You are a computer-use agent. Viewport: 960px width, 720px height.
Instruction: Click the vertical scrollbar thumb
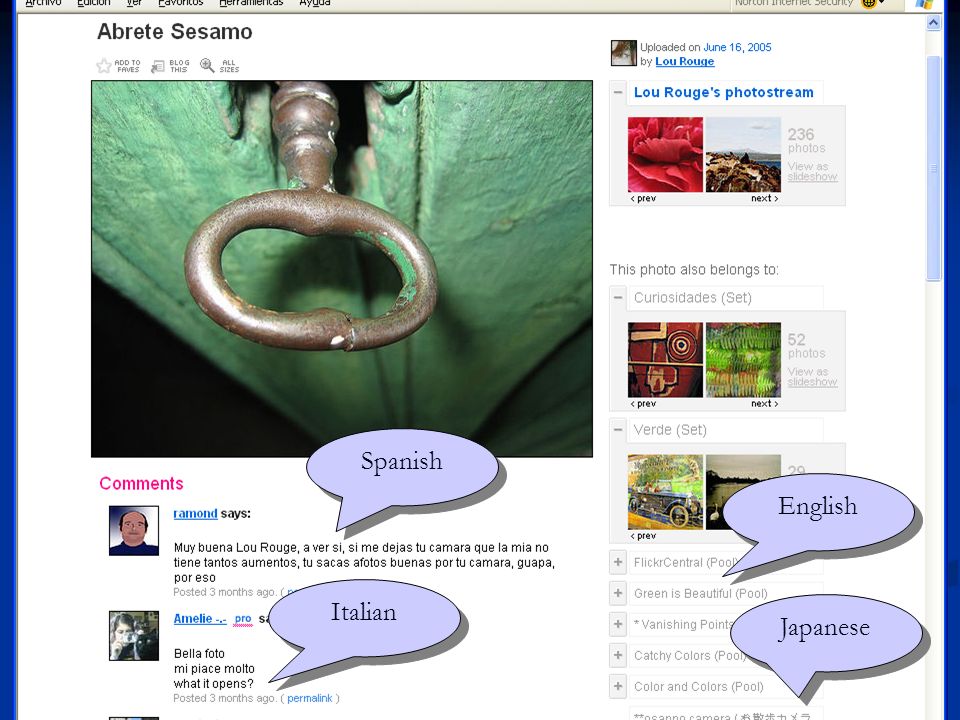(933, 168)
